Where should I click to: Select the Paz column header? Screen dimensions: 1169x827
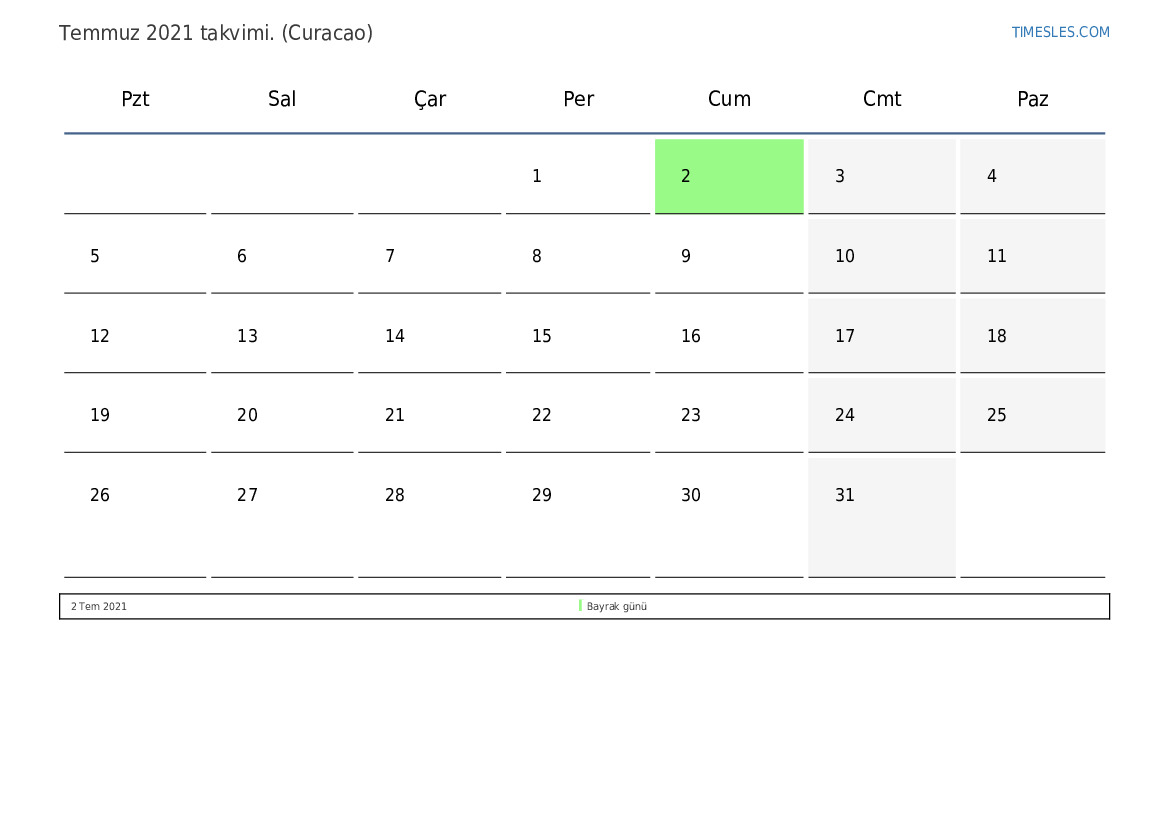pos(1033,99)
